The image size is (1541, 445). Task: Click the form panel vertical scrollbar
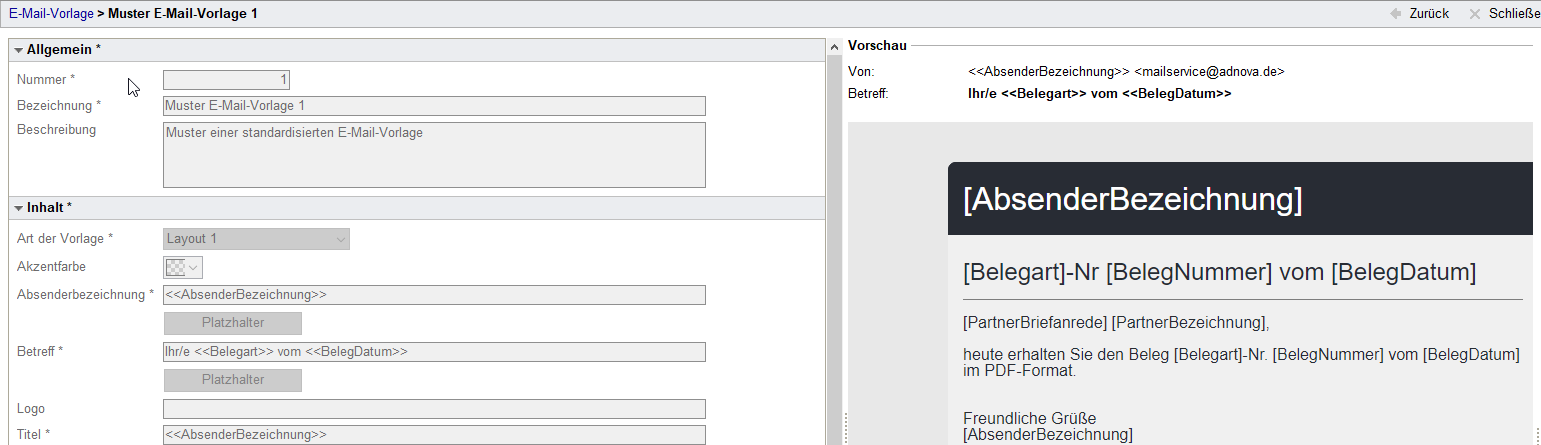pos(833,250)
